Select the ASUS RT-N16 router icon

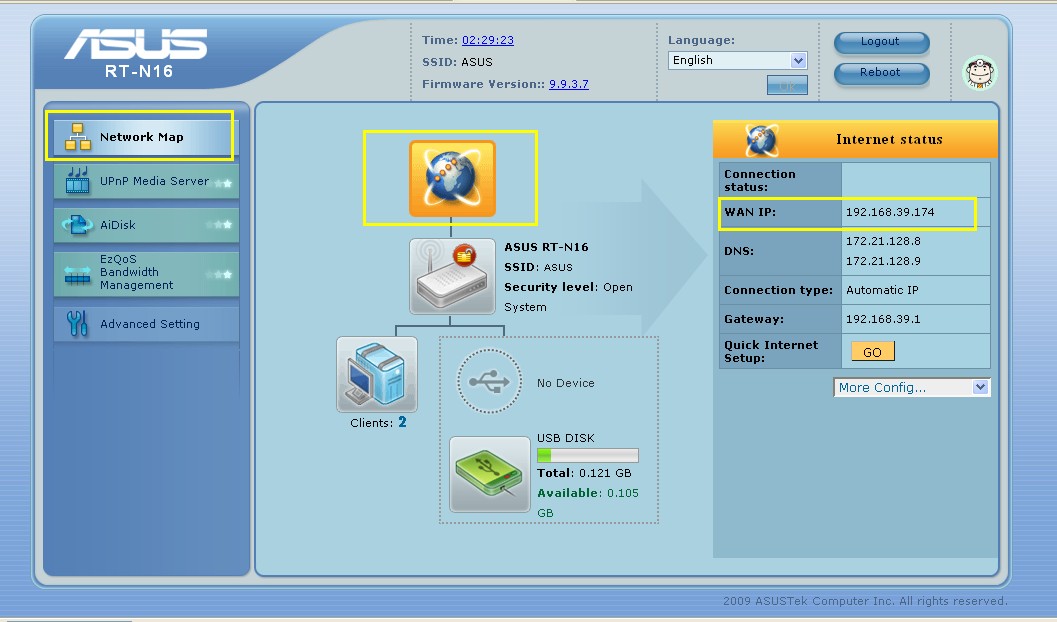[452, 276]
